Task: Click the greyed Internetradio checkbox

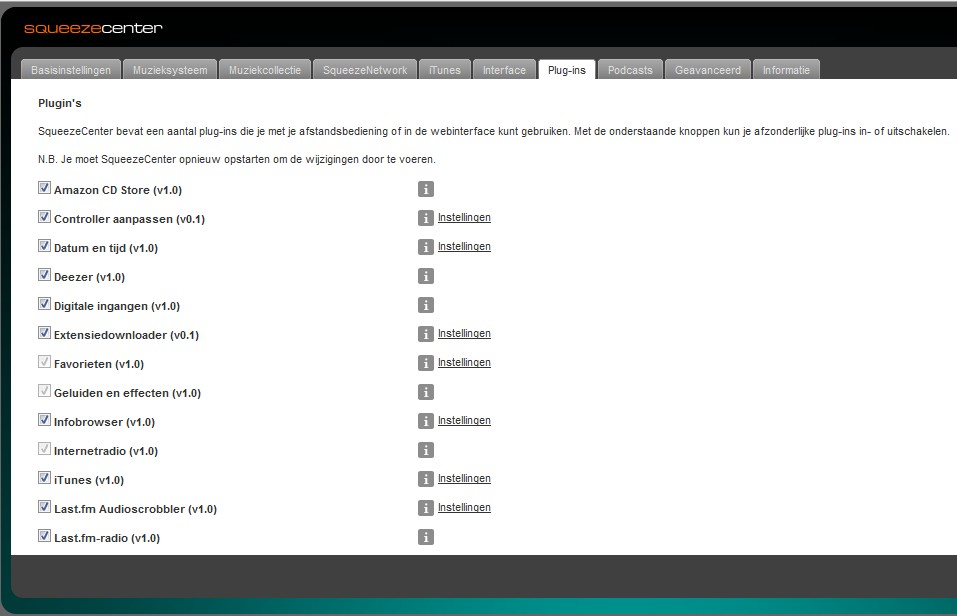Action: coord(44,449)
